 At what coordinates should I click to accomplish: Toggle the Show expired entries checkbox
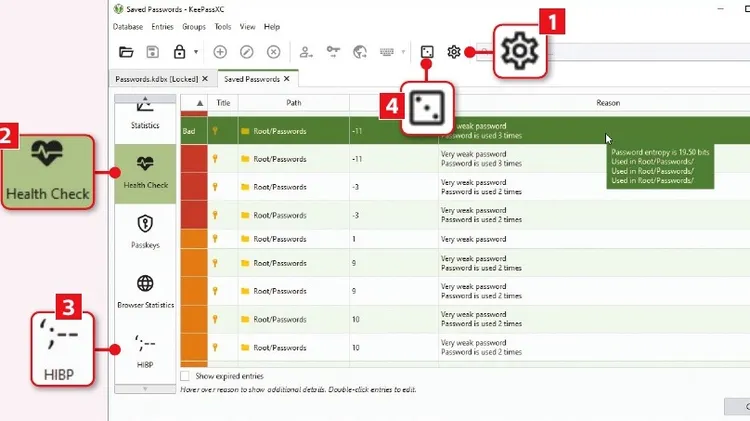tap(185, 376)
